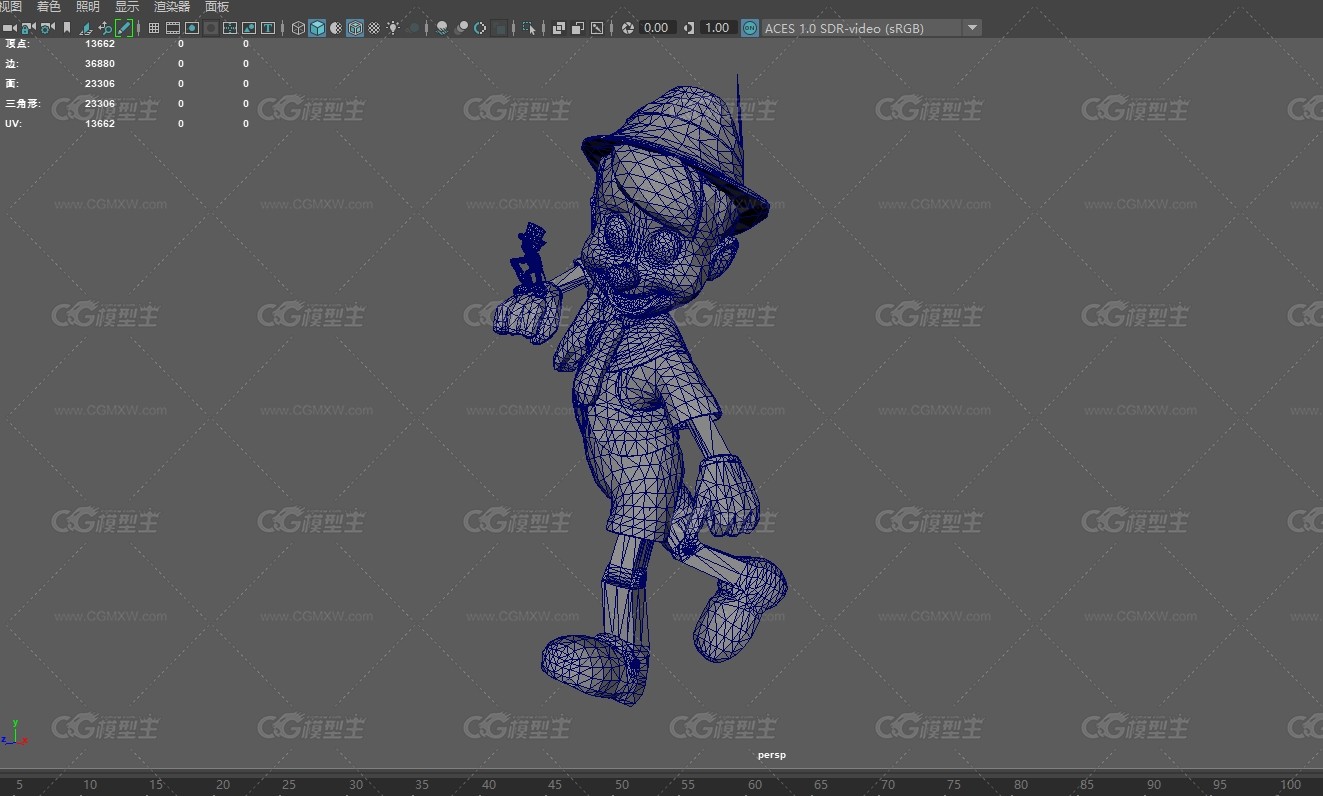
Task: Toggle Wireframe on Shaded icon
Action: (x=355, y=28)
